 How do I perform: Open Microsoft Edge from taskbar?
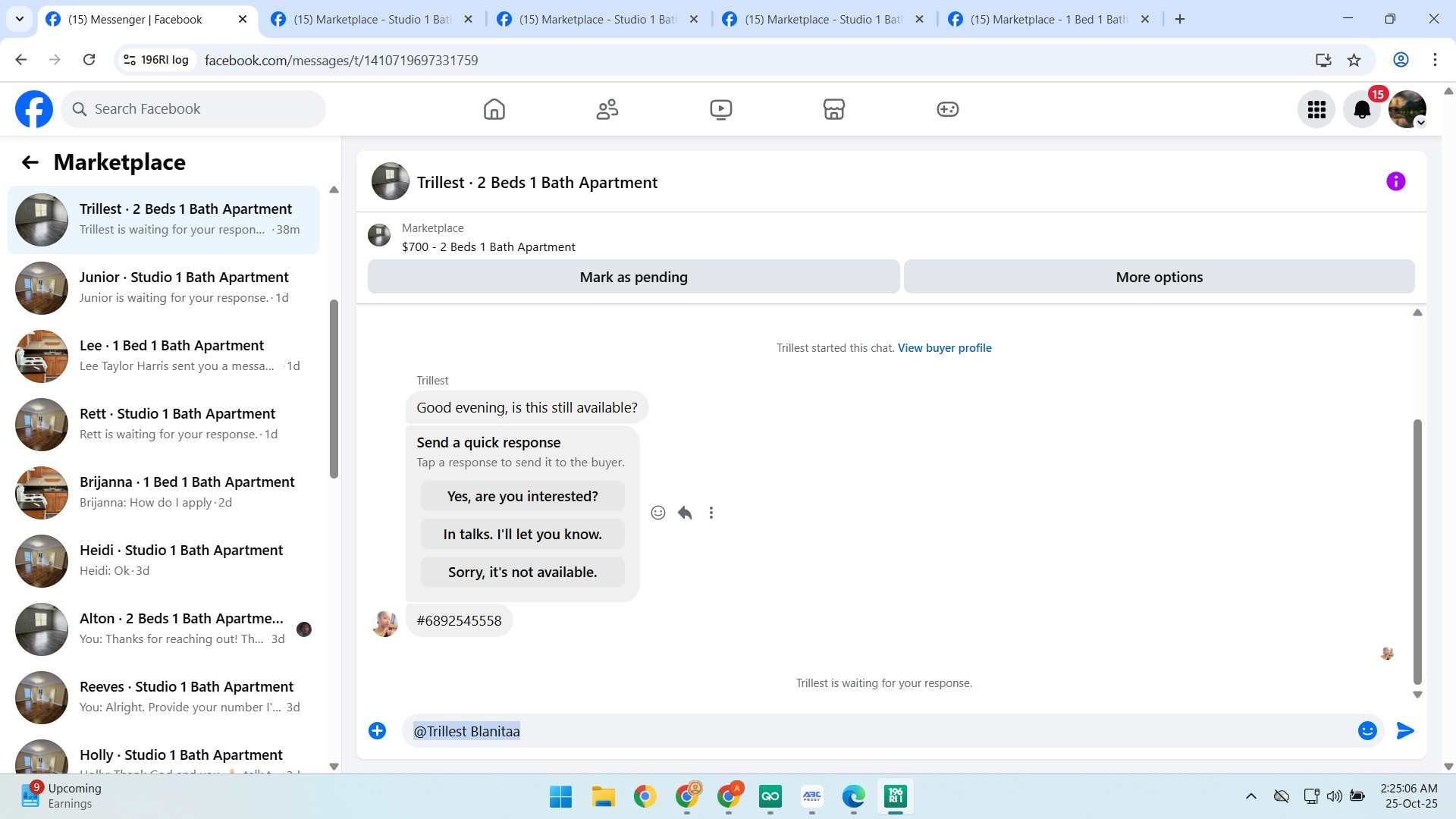point(853,797)
